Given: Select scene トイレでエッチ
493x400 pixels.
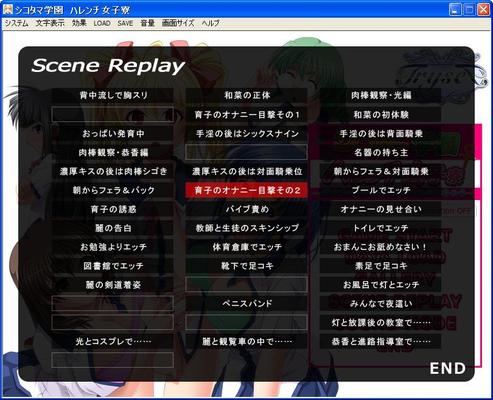Looking at the screenshot, I should (381, 228).
